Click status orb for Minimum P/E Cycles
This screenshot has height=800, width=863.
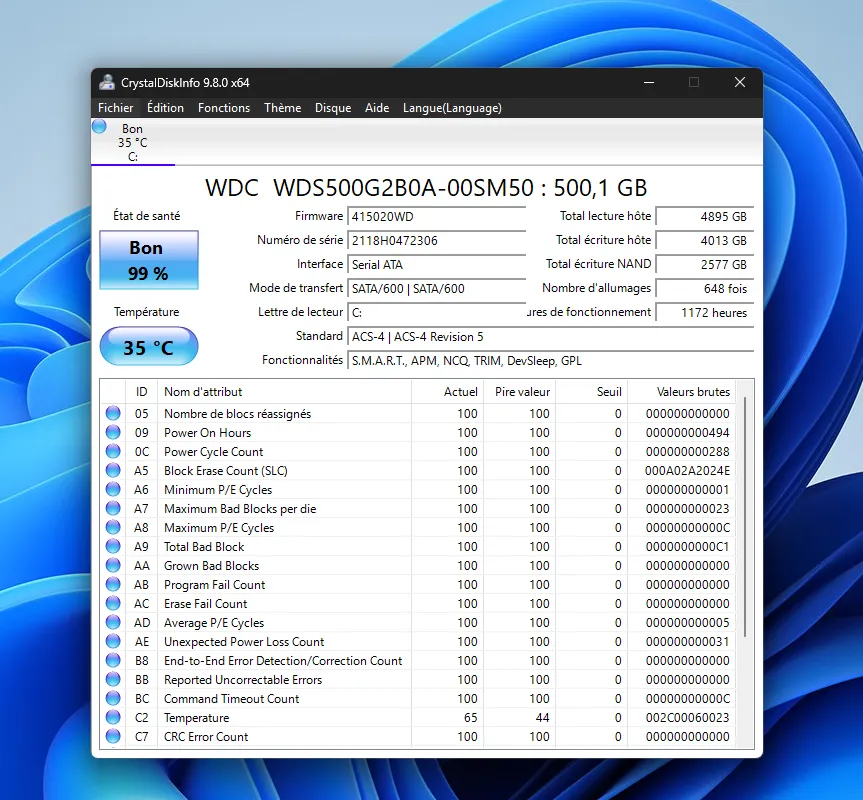(113, 489)
